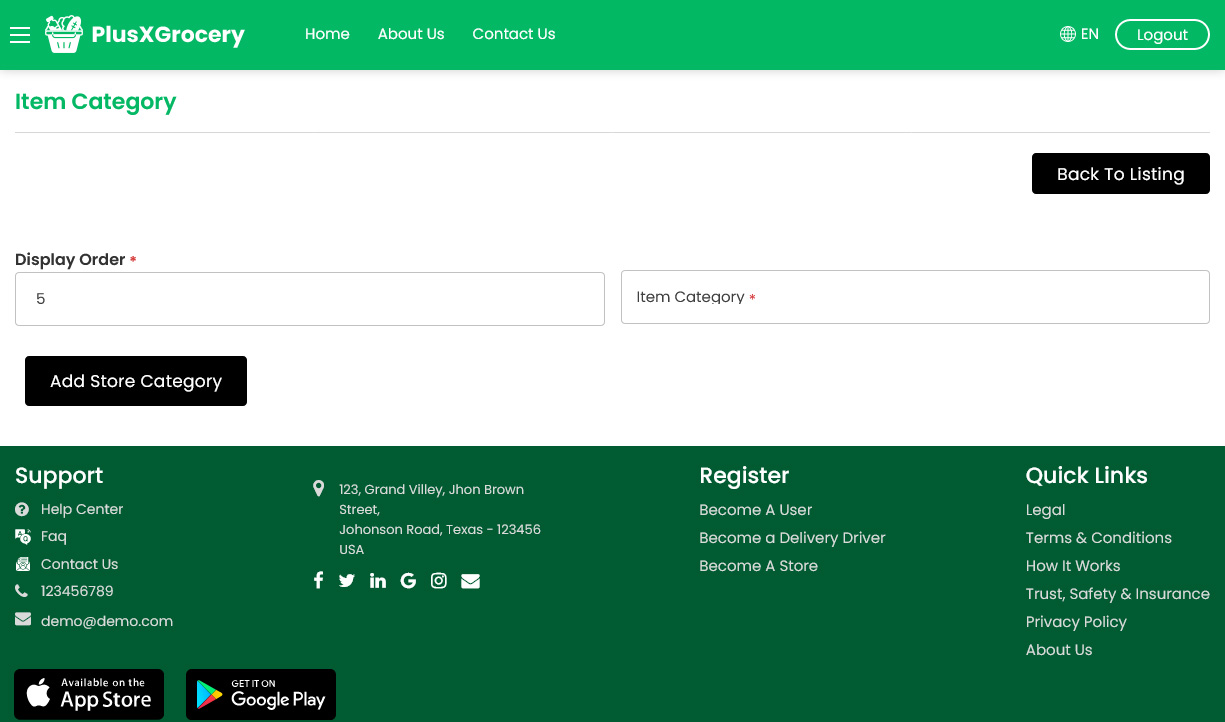Click phone number 123456789
This screenshot has width=1225, height=722.
77,591
